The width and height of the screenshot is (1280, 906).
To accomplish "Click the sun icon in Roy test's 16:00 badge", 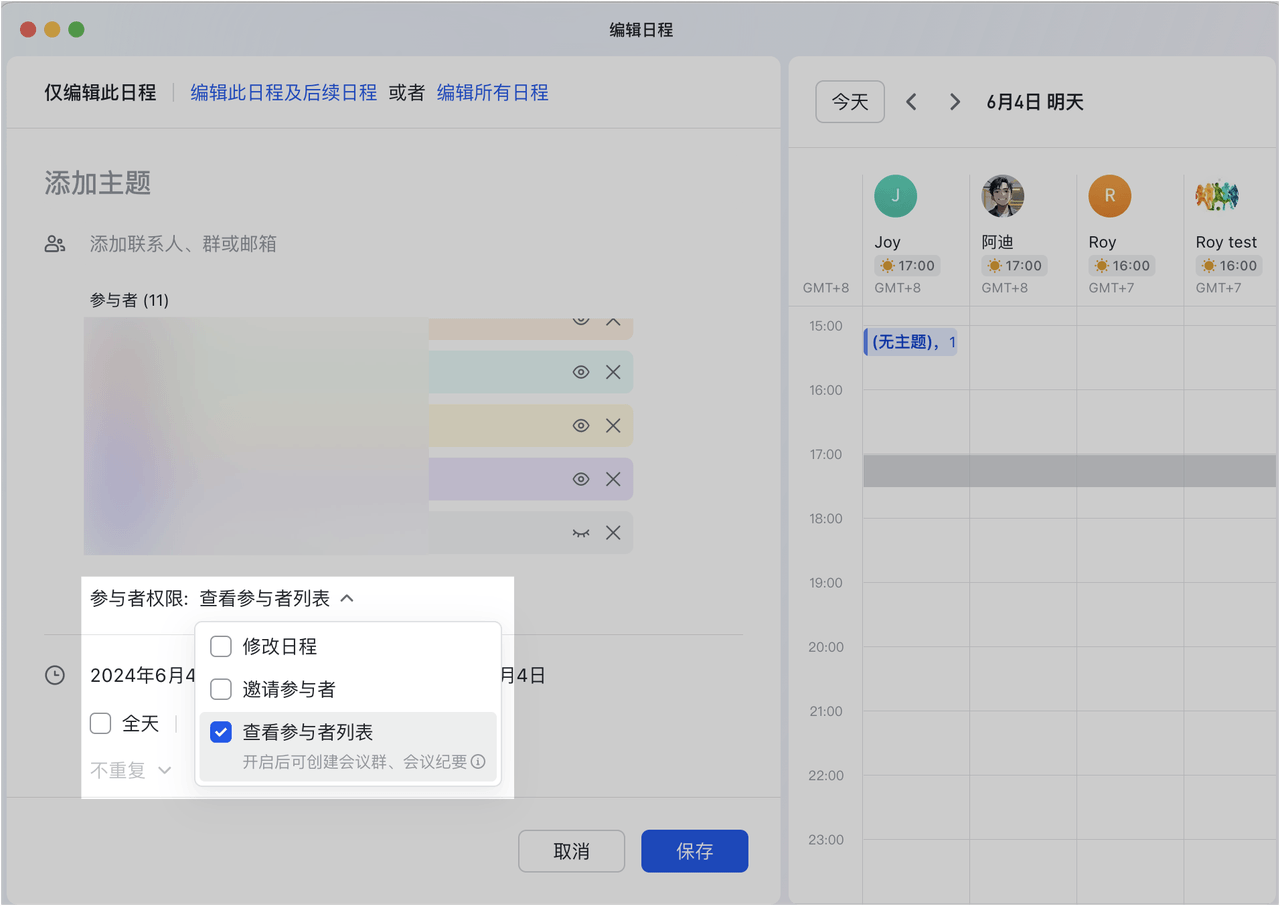I will point(1208,266).
